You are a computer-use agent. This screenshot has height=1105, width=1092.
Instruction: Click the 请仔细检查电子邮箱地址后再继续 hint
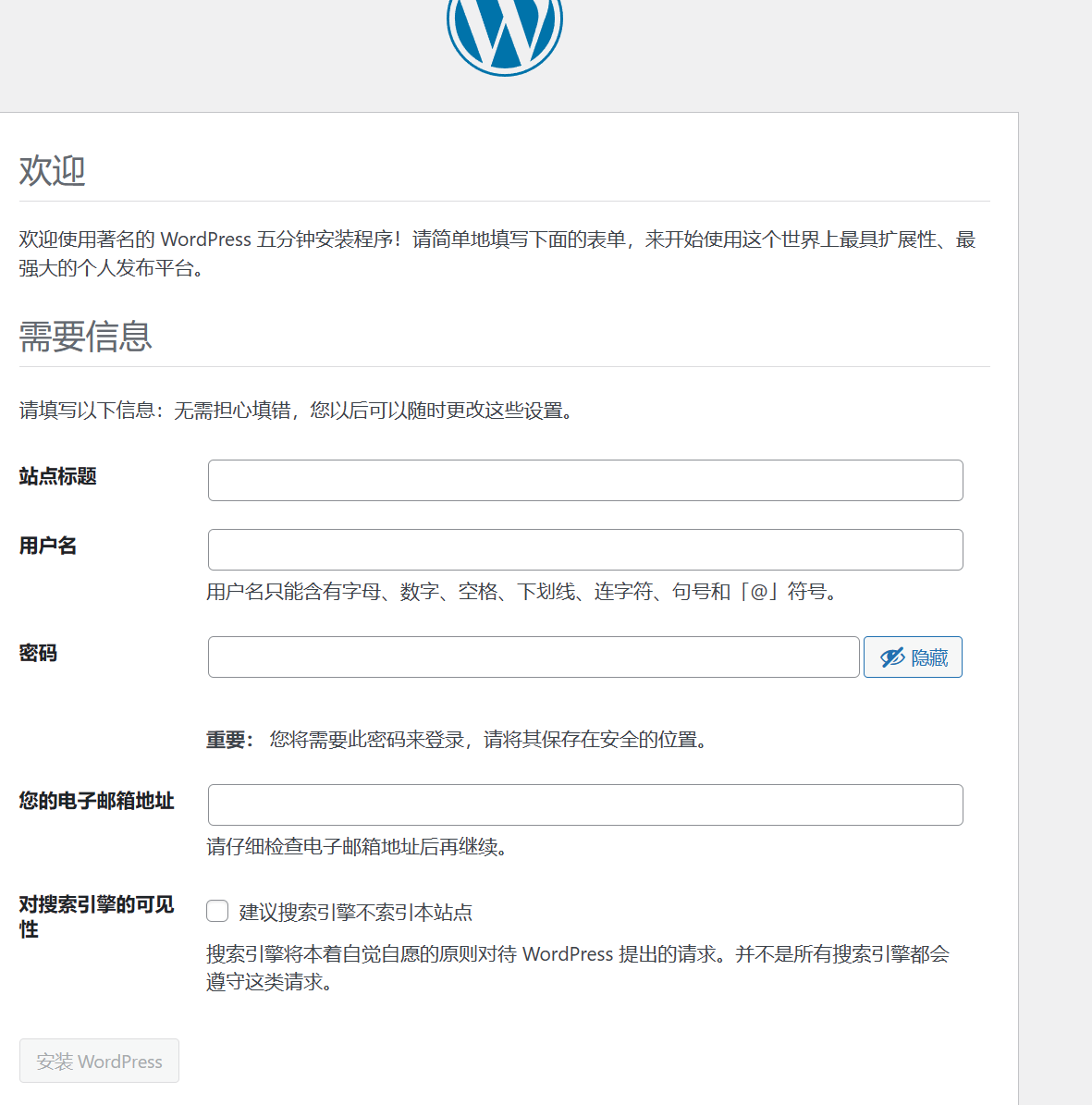(357, 847)
